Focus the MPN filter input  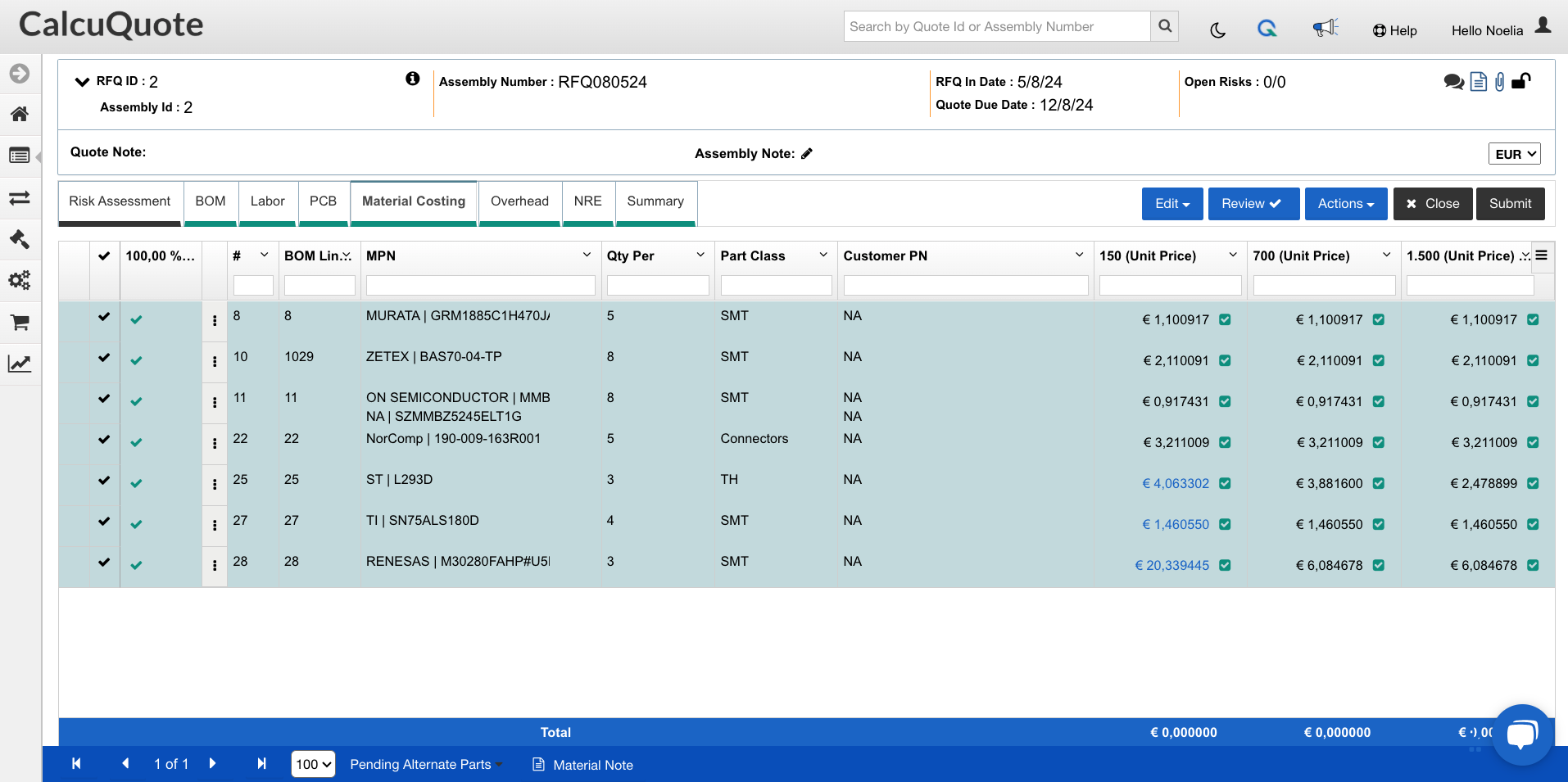click(480, 285)
